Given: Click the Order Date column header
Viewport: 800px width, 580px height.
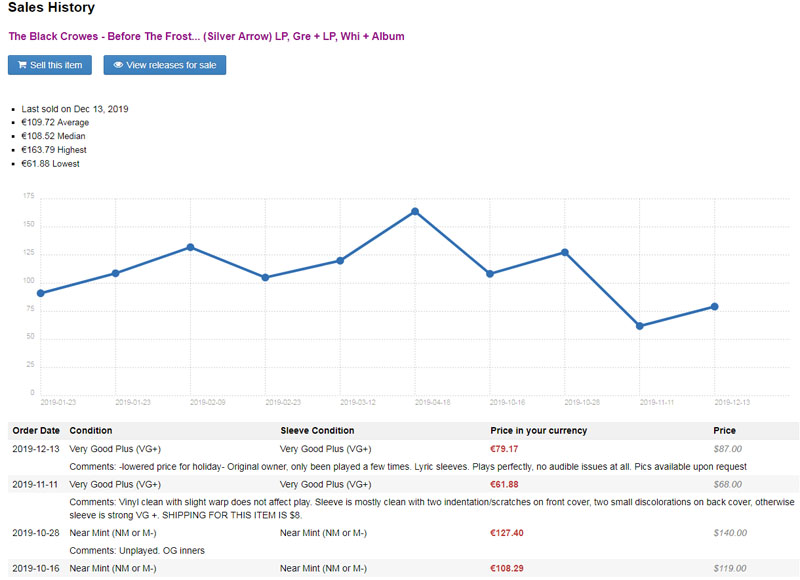Looking at the screenshot, I should pos(36,431).
